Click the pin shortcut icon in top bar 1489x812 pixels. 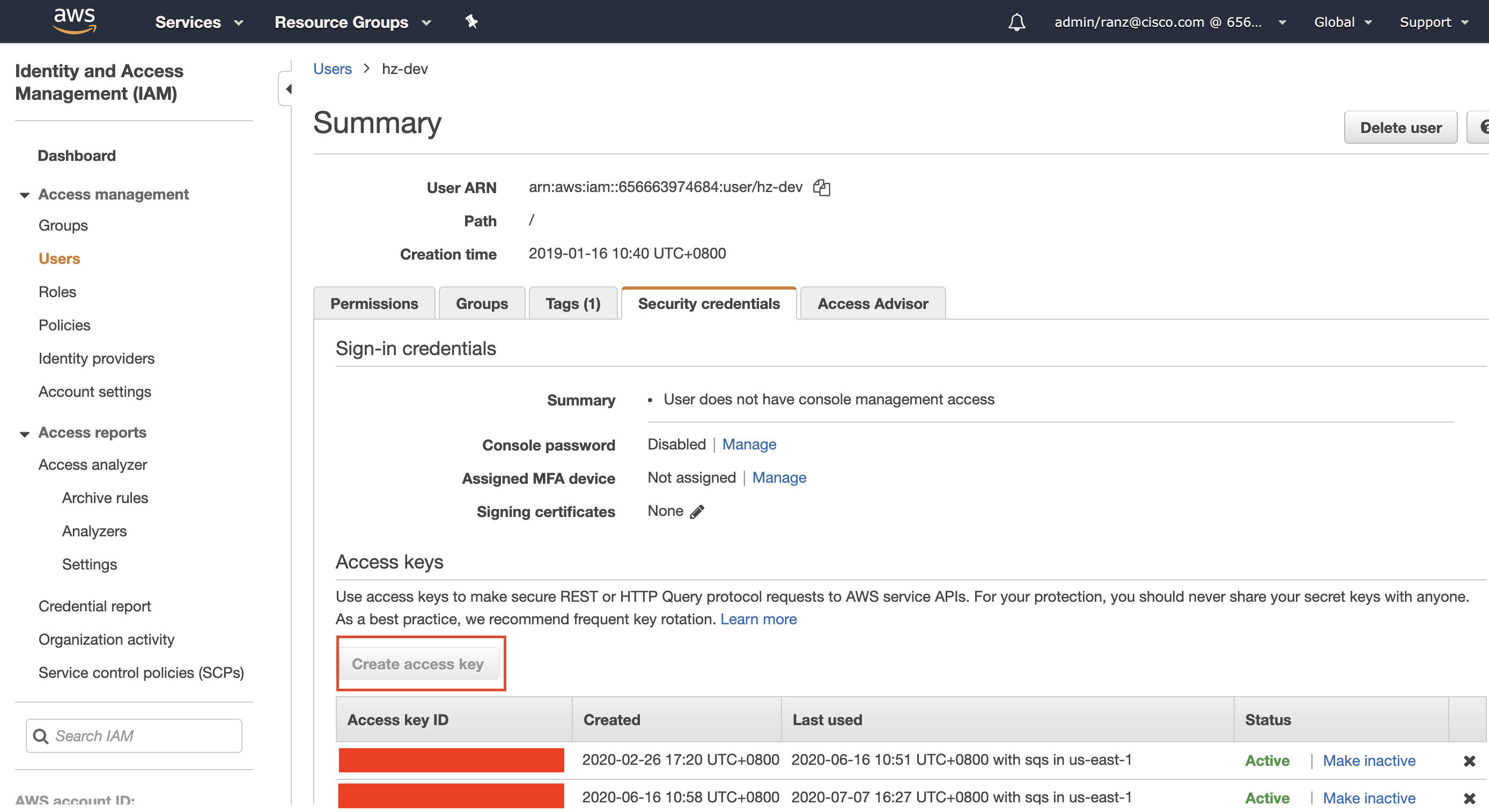point(471,22)
